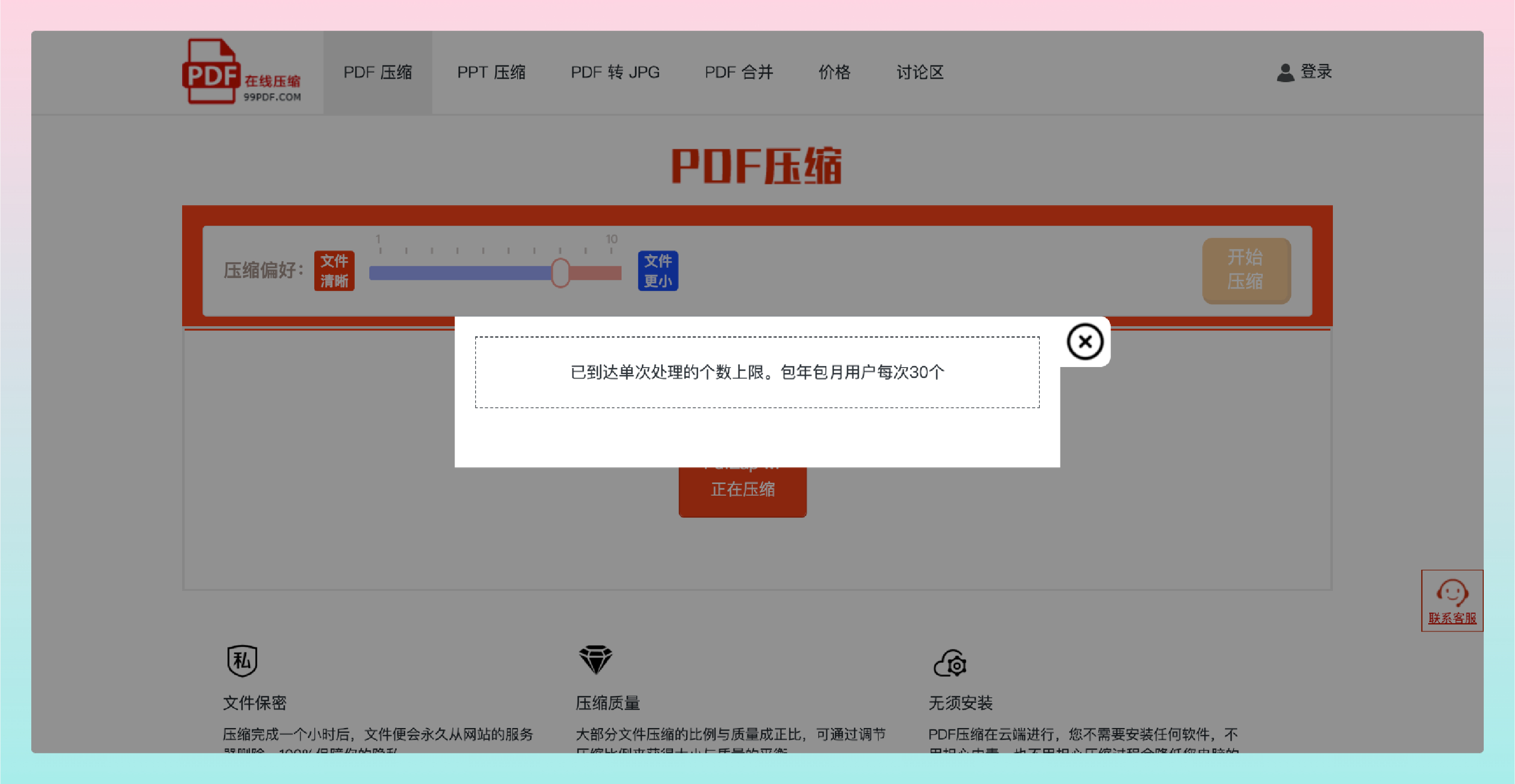
Task: Click the customer service headset icon
Action: coord(1451,592)
